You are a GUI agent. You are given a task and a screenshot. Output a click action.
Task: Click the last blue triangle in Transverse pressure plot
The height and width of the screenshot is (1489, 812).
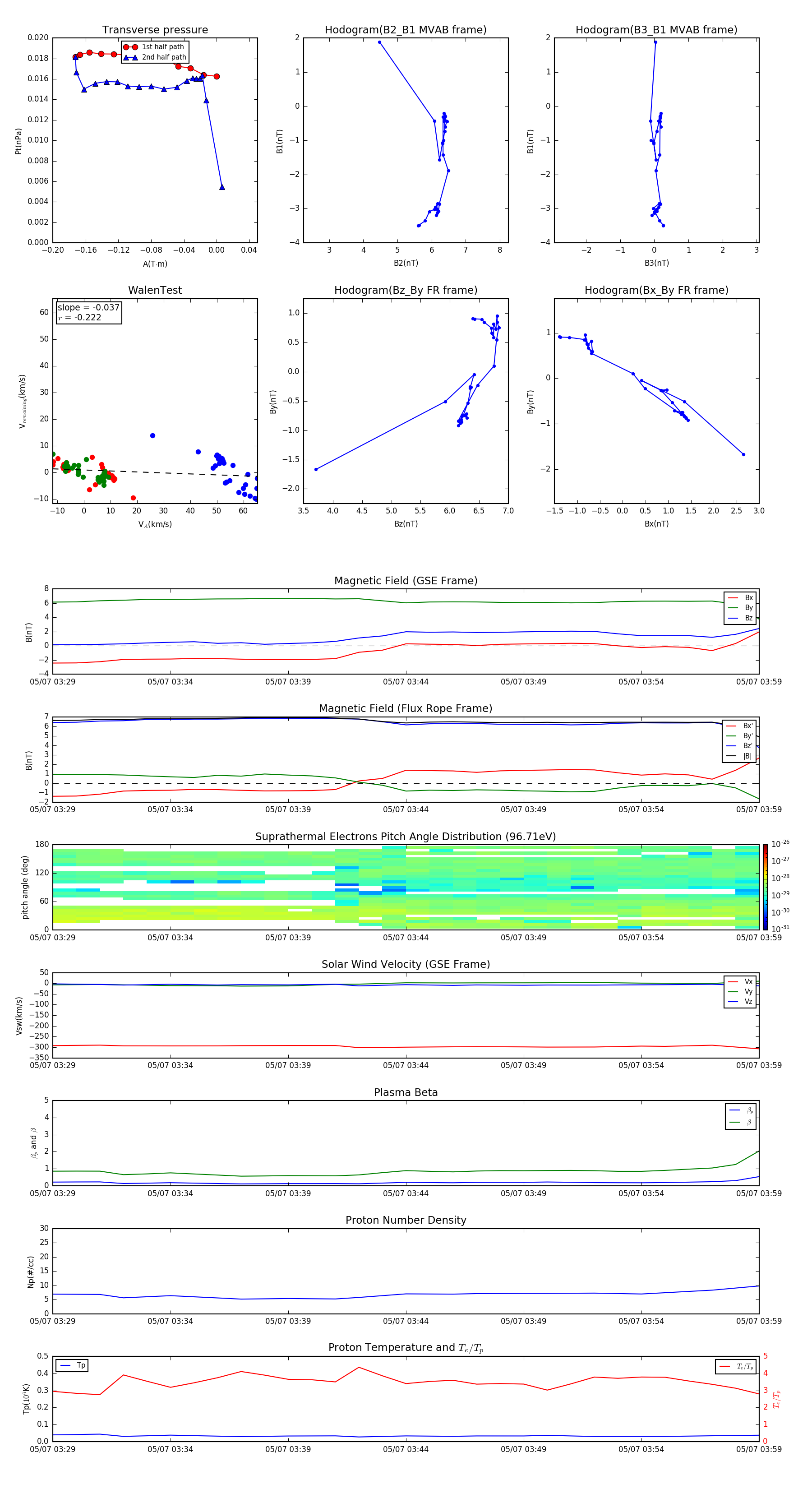coord(222,187)
